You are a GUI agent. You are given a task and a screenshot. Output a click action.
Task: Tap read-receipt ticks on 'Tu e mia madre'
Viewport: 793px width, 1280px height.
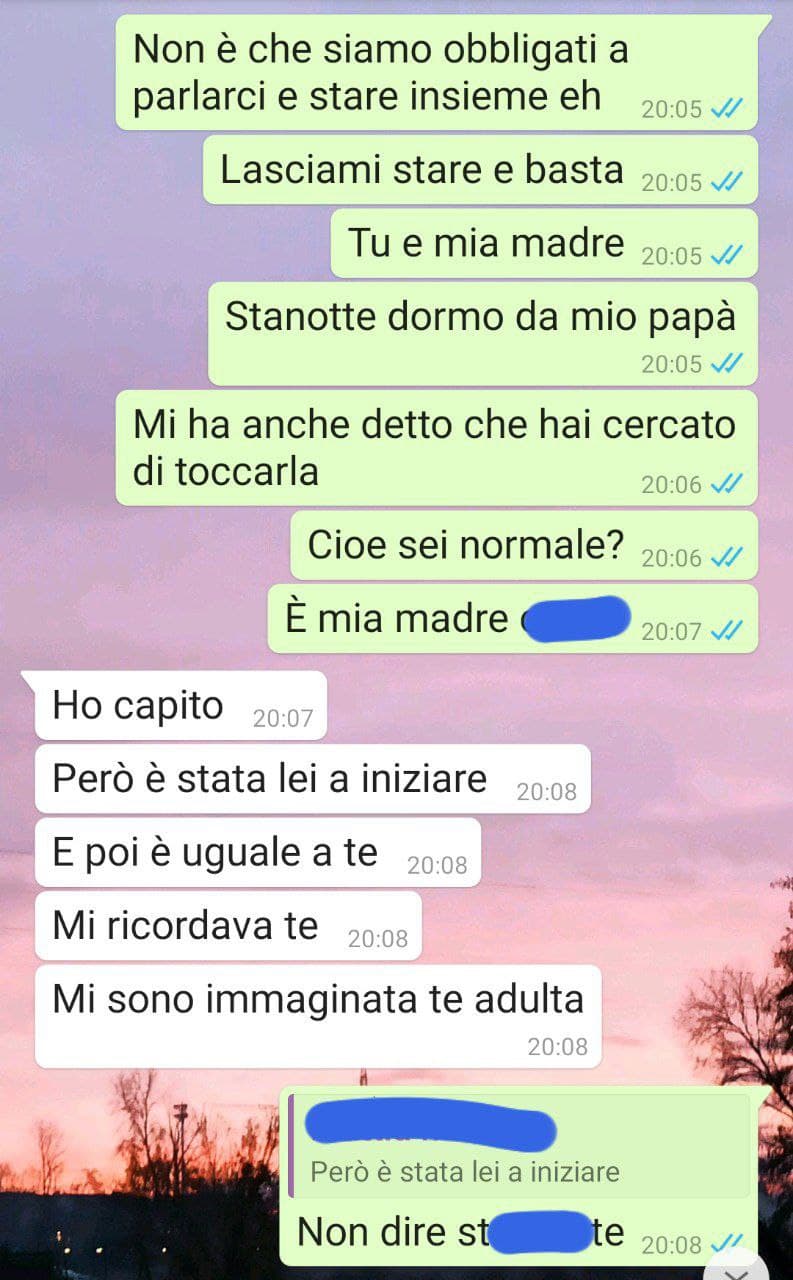pos(725,256)
